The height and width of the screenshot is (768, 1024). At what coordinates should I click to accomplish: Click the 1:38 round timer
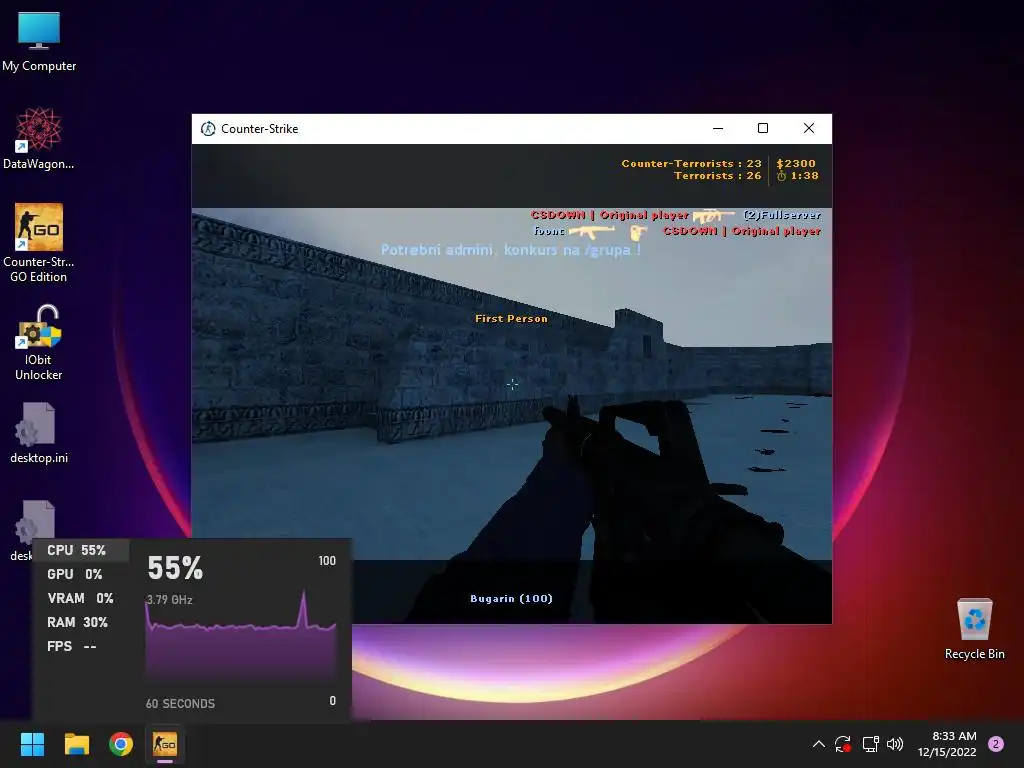coord(797,176)
